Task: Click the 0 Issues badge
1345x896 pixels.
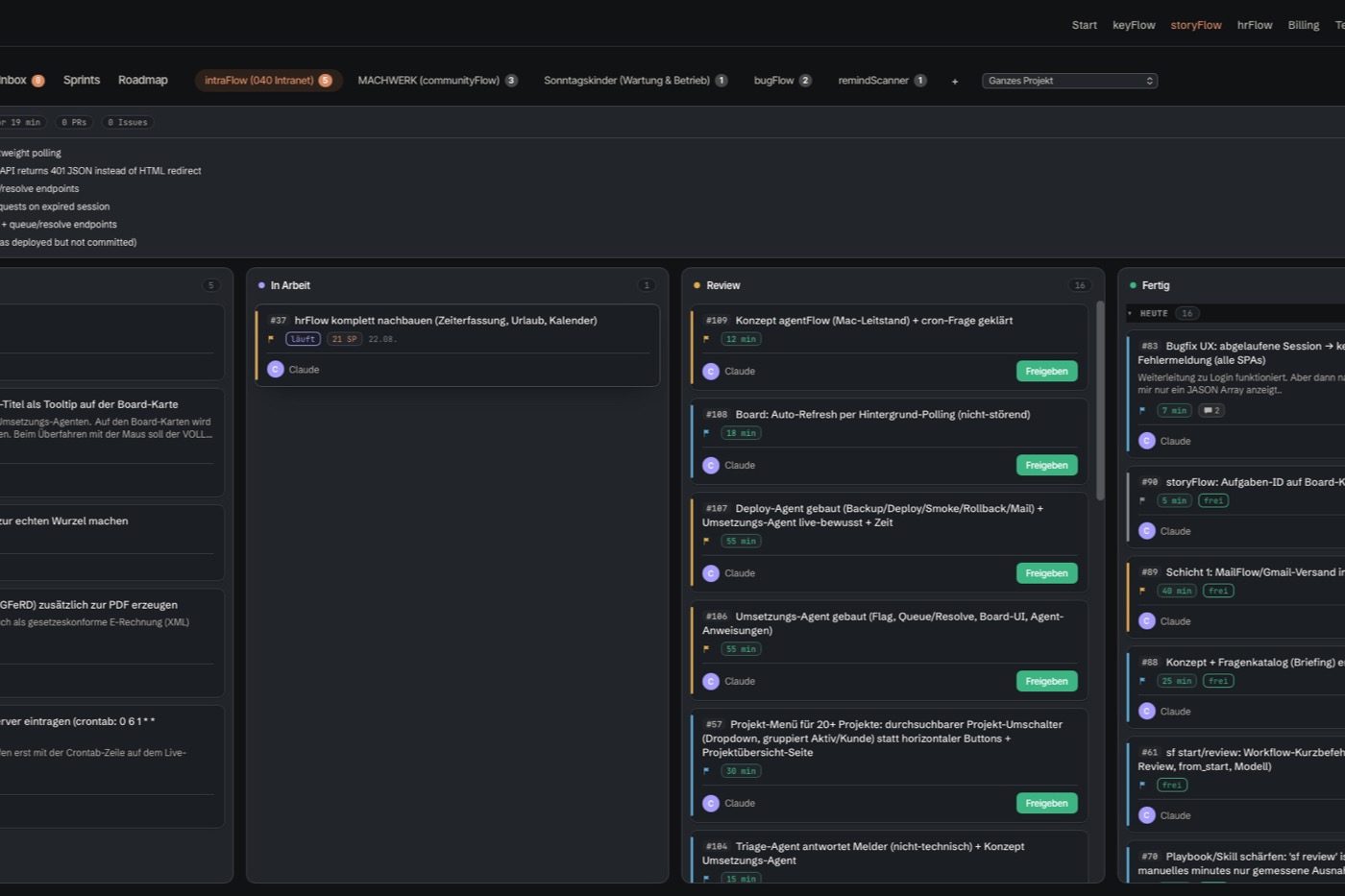Action: point(128,122)
